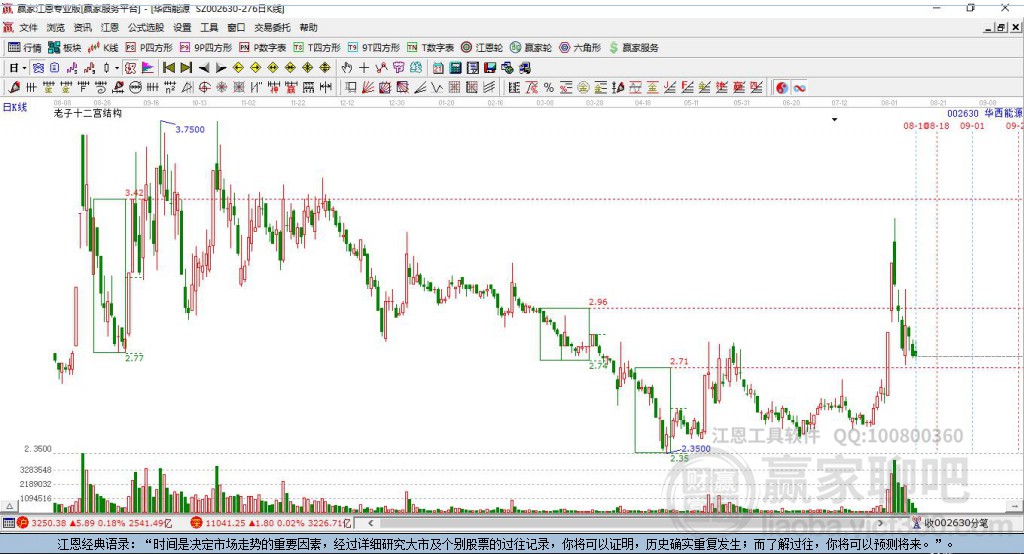The image size is (1024, 554).
Task: Open the 交易委托 menu
Action: 272,27
